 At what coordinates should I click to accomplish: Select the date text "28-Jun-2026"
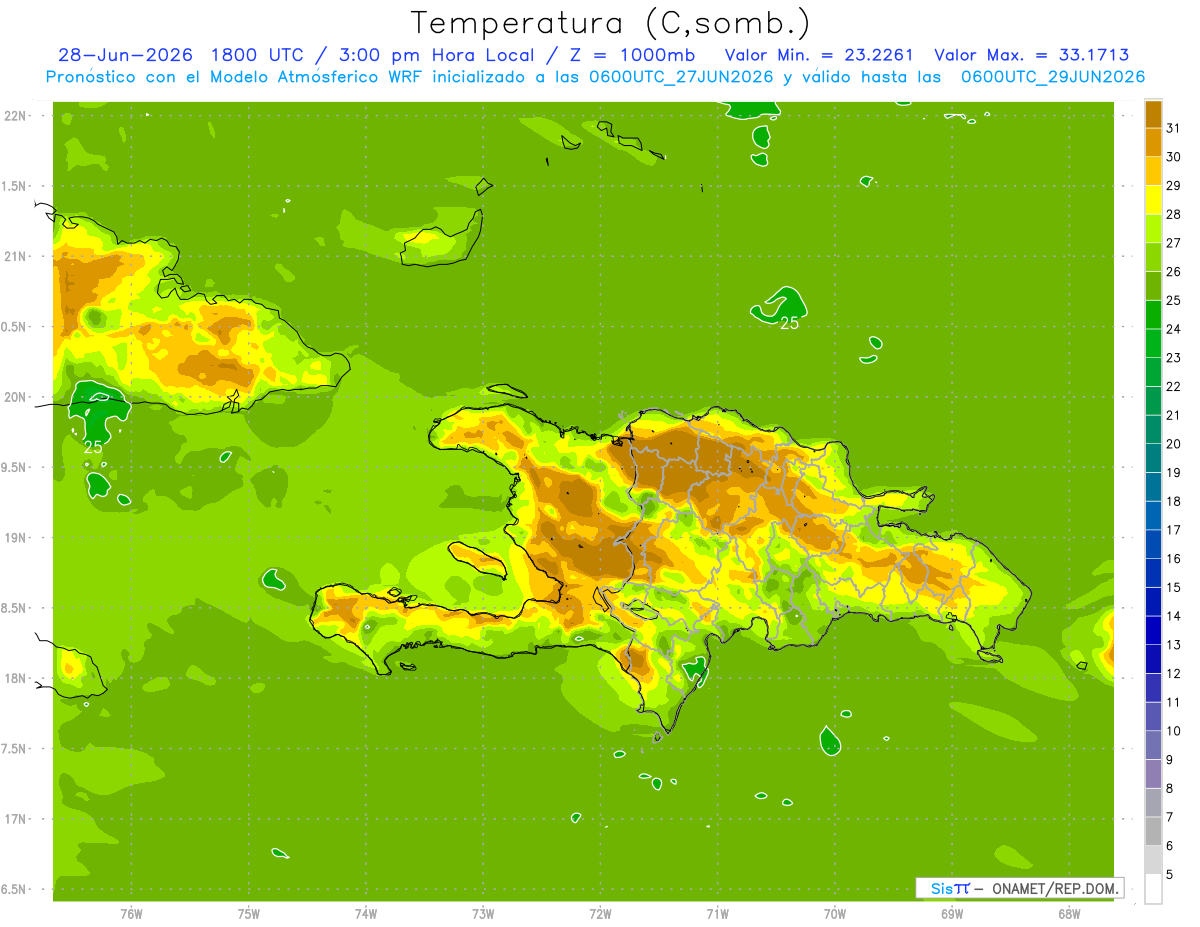[x=123, y=55]
